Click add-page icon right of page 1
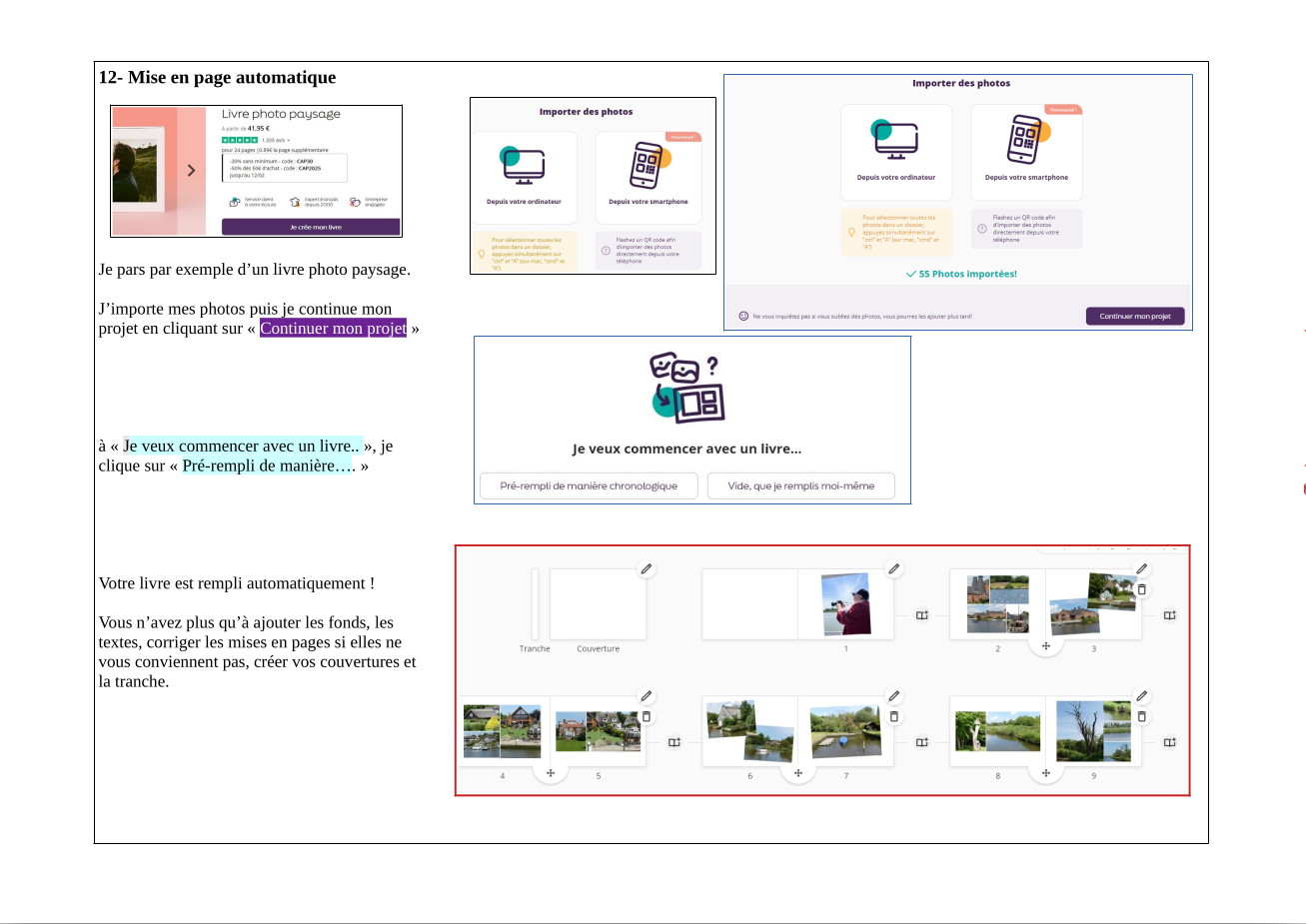 coord(922,615)
